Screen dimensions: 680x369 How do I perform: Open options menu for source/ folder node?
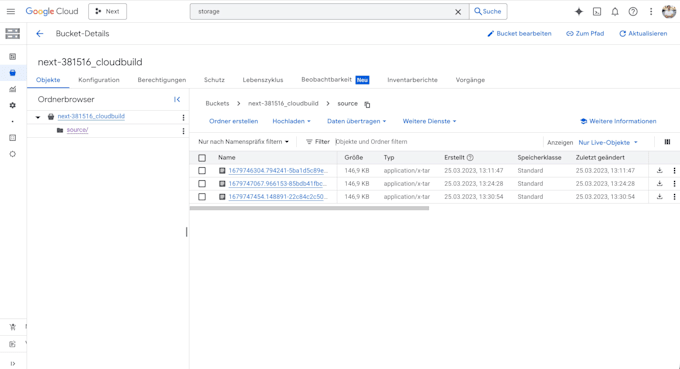pos(183,131)
